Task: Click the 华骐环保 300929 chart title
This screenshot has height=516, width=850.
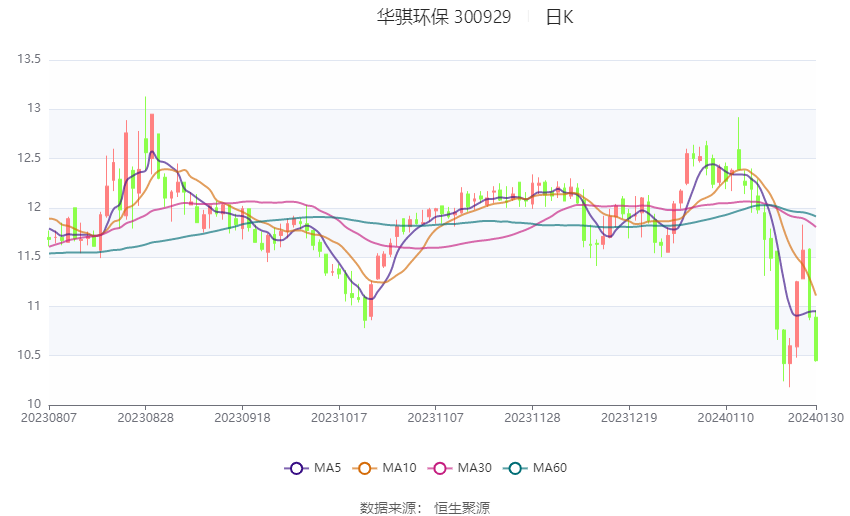Action: pos(444,17)
